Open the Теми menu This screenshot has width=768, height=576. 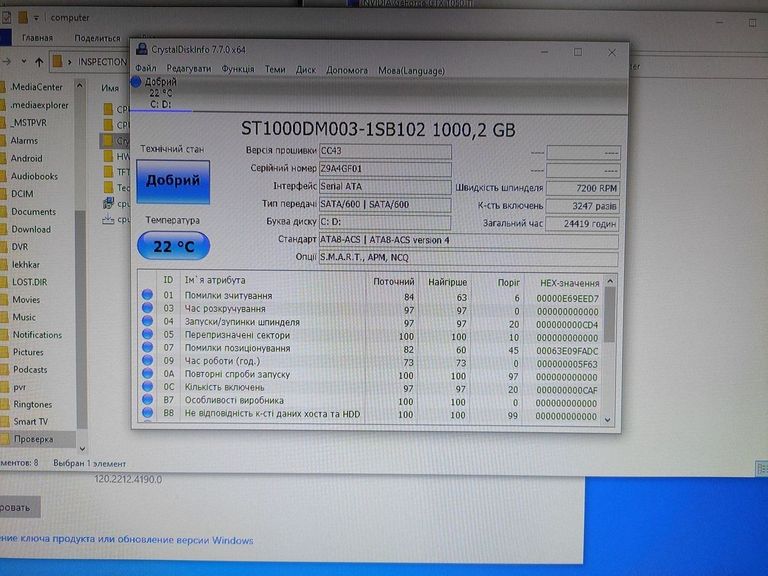tap(275, 70)
